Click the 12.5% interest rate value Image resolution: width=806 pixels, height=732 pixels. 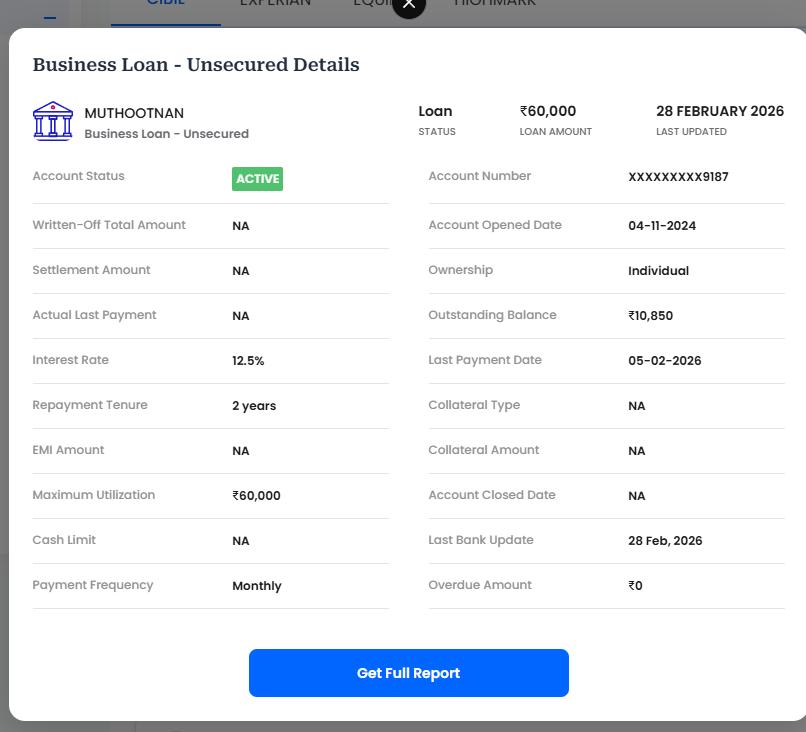[x=248, y=361]
